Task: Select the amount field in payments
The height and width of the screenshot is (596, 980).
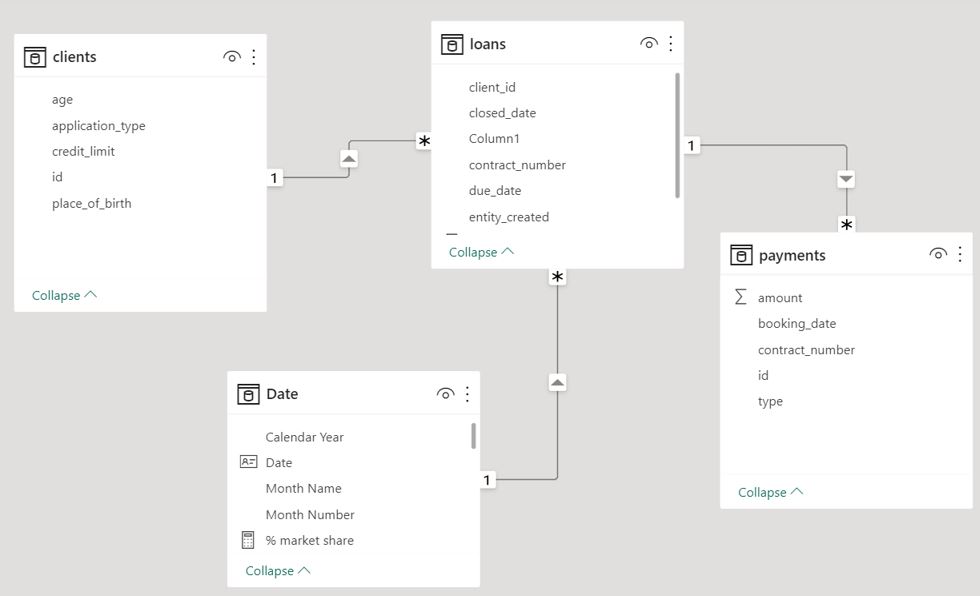Action: point(780,297)
